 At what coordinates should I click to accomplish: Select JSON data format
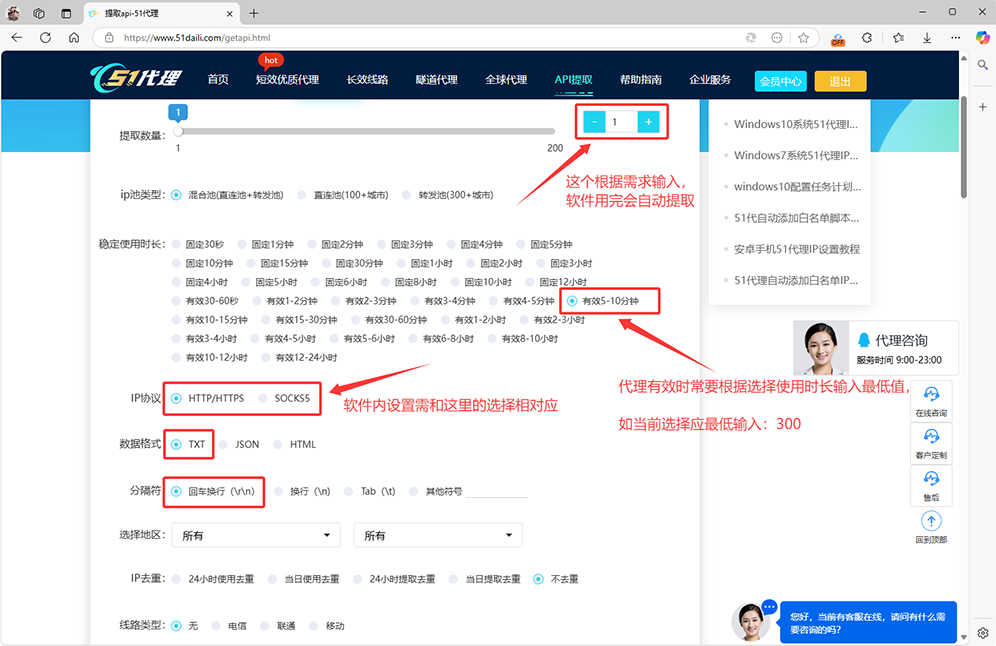click(223, 445)
